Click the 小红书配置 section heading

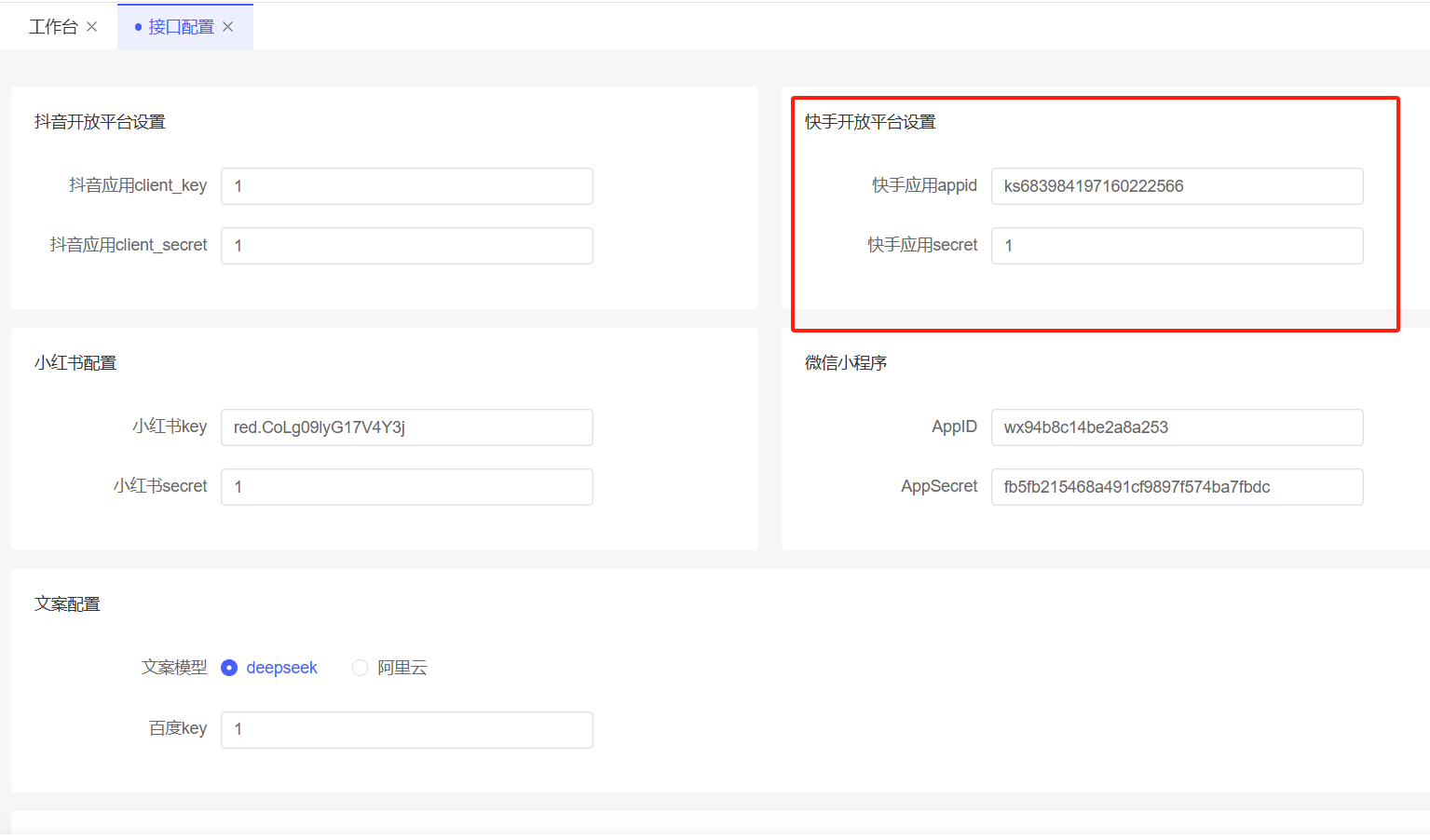tap(75, 363)
